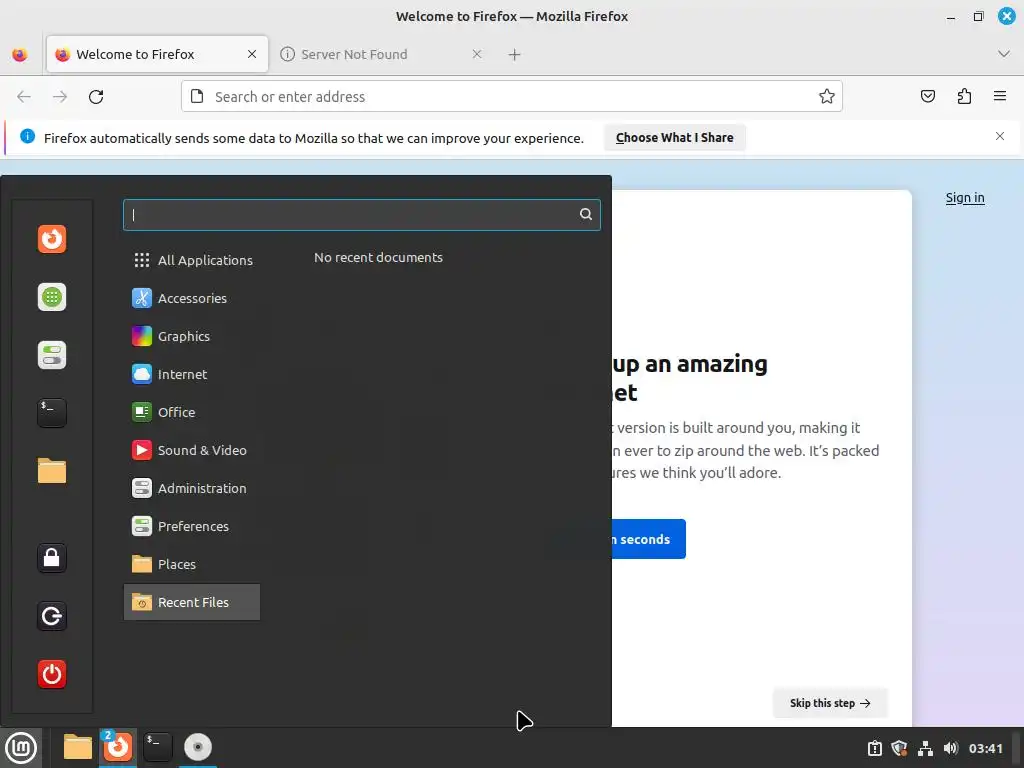Dismiss the data sharing notification bar
1024x768 pixels.
pos(1000,136)
